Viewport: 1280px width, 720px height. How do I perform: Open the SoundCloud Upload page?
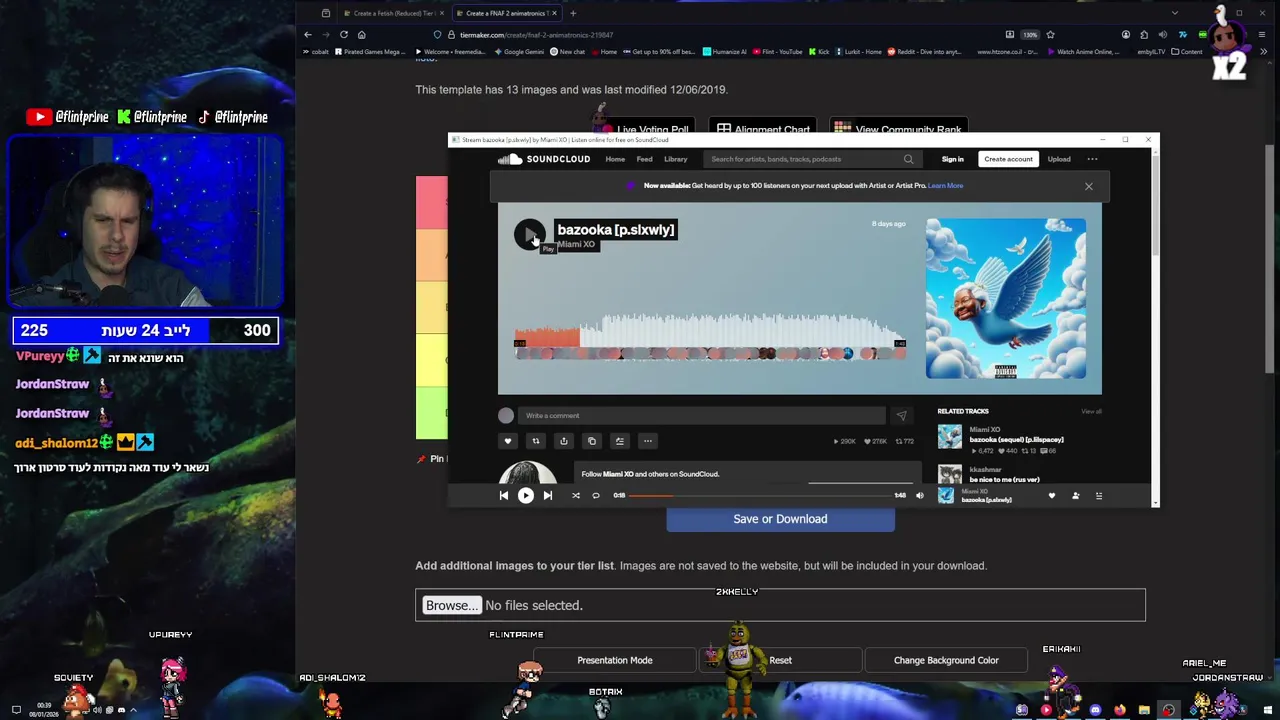1059,159
